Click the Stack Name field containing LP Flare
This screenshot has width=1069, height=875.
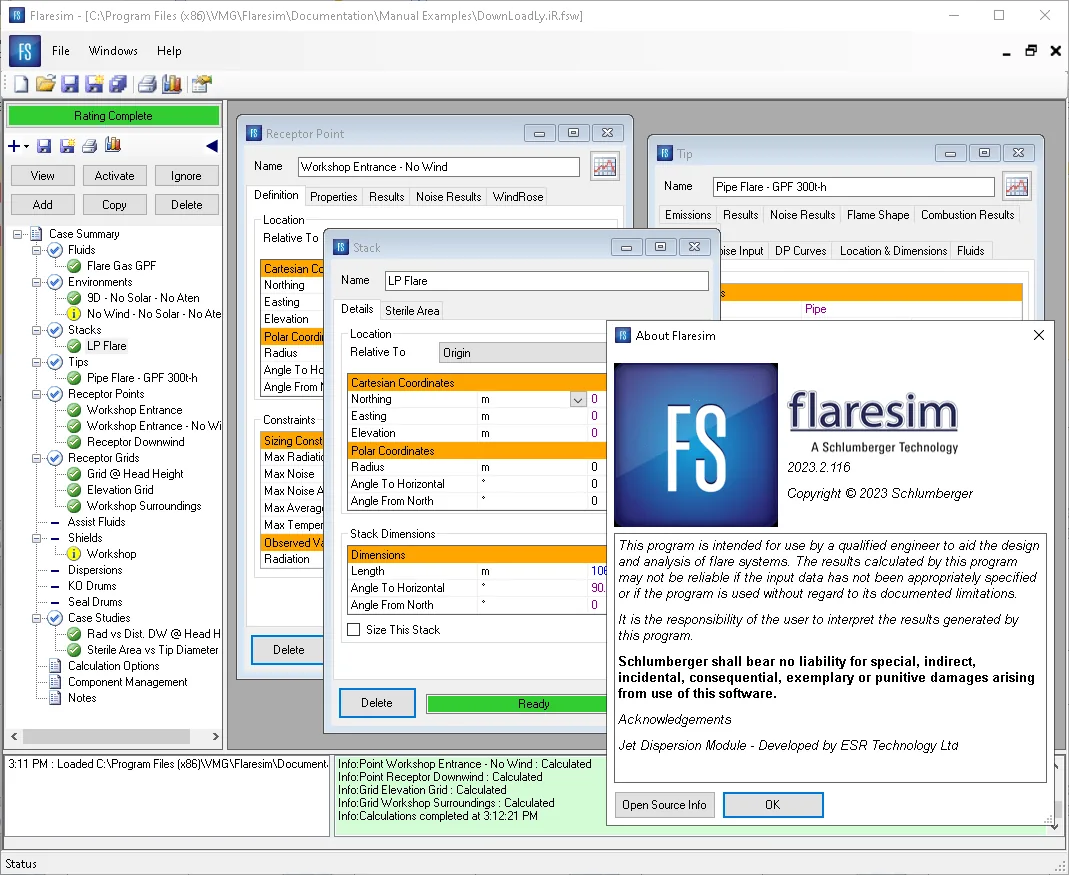coord(546,281)
